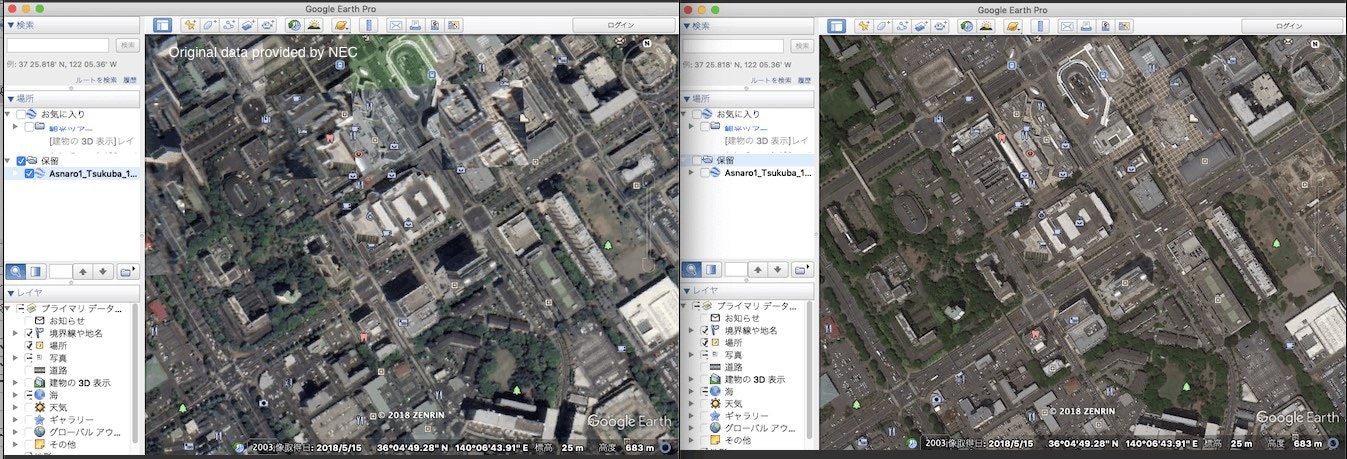Open ルートを検索 link in left window
Viewport: 1347px width, 459px height.
pos(97,80)
